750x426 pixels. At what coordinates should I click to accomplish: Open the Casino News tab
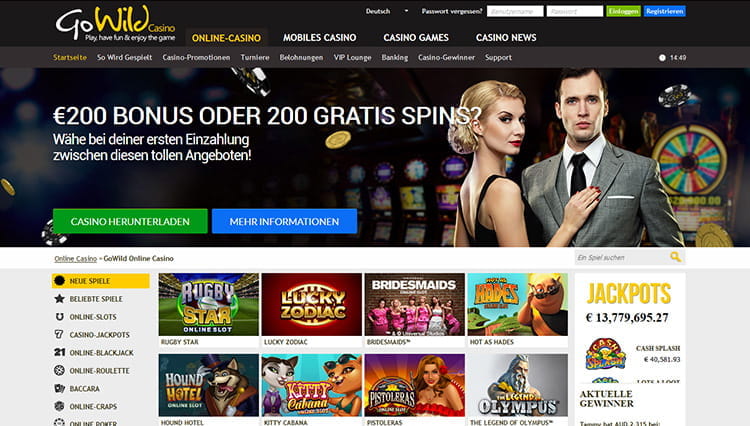[x=506, y=37]
